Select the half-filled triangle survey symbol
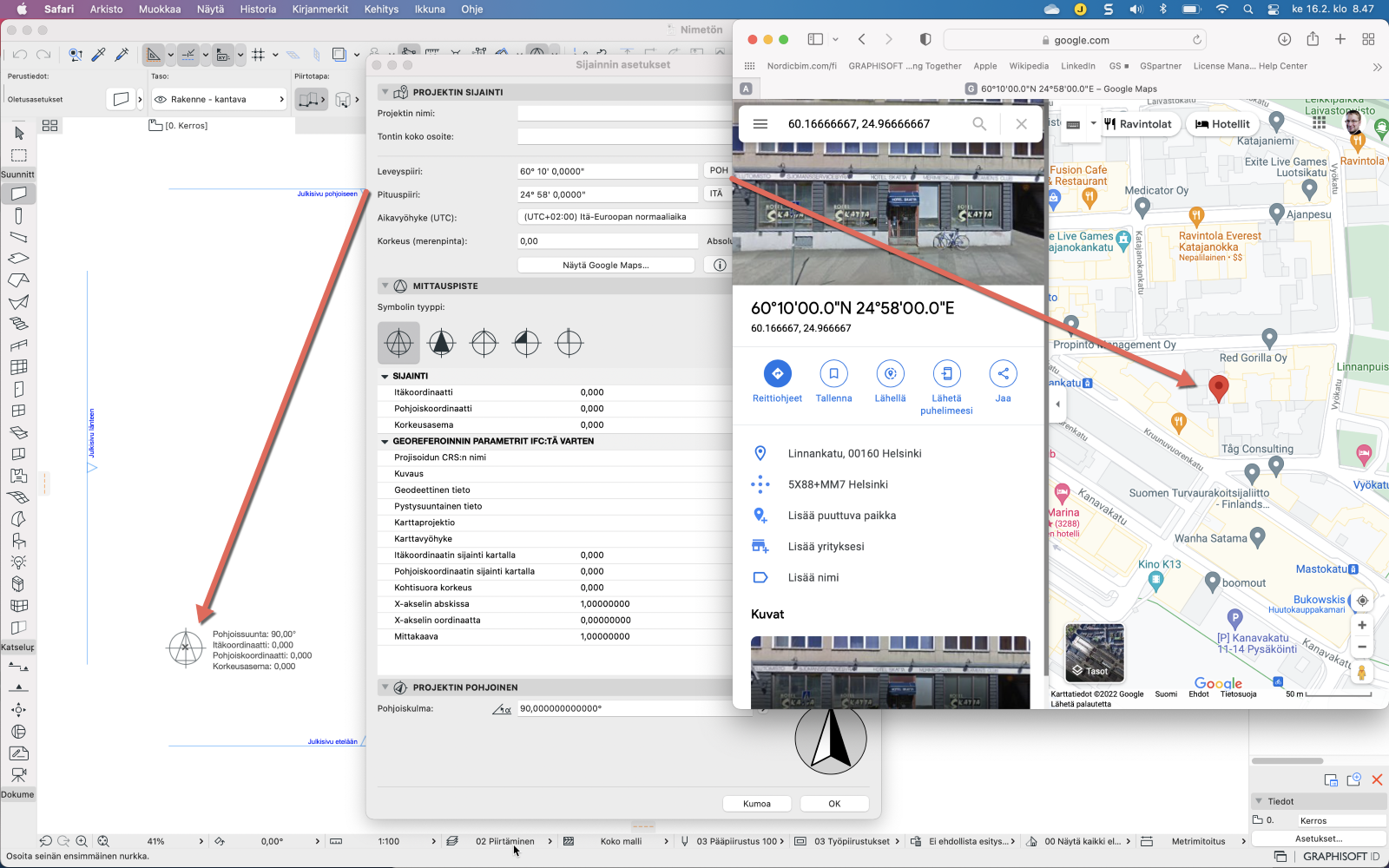 click(441, 343)
